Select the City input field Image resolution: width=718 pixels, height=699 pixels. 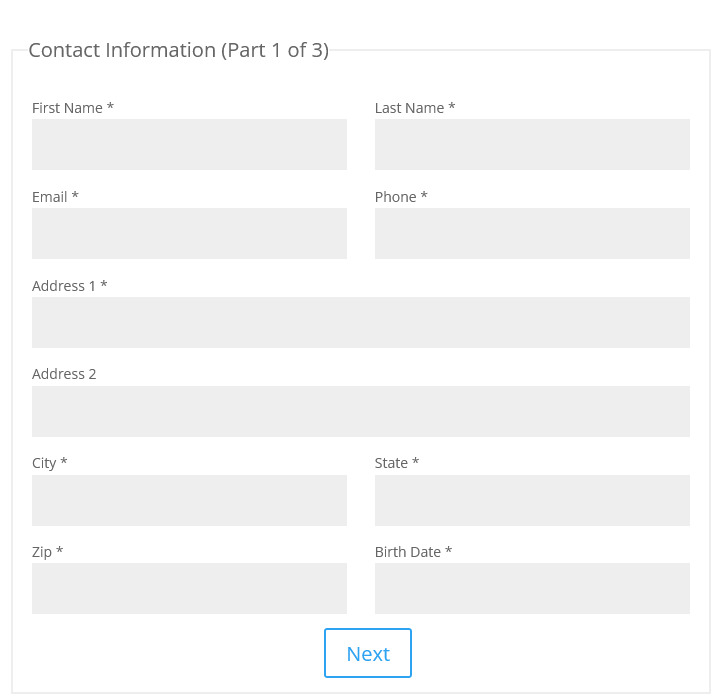tap(189, 500)
